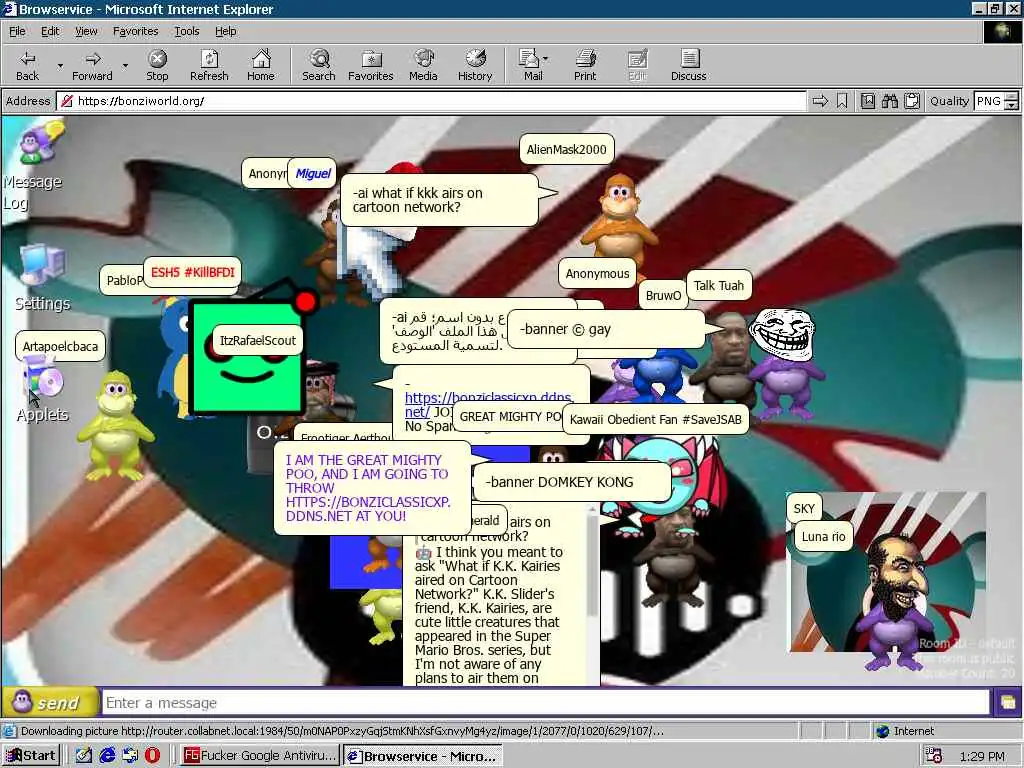Select Browservice taskbar button
This screenshot has width=1024, height=768.
tap(423, 756)
